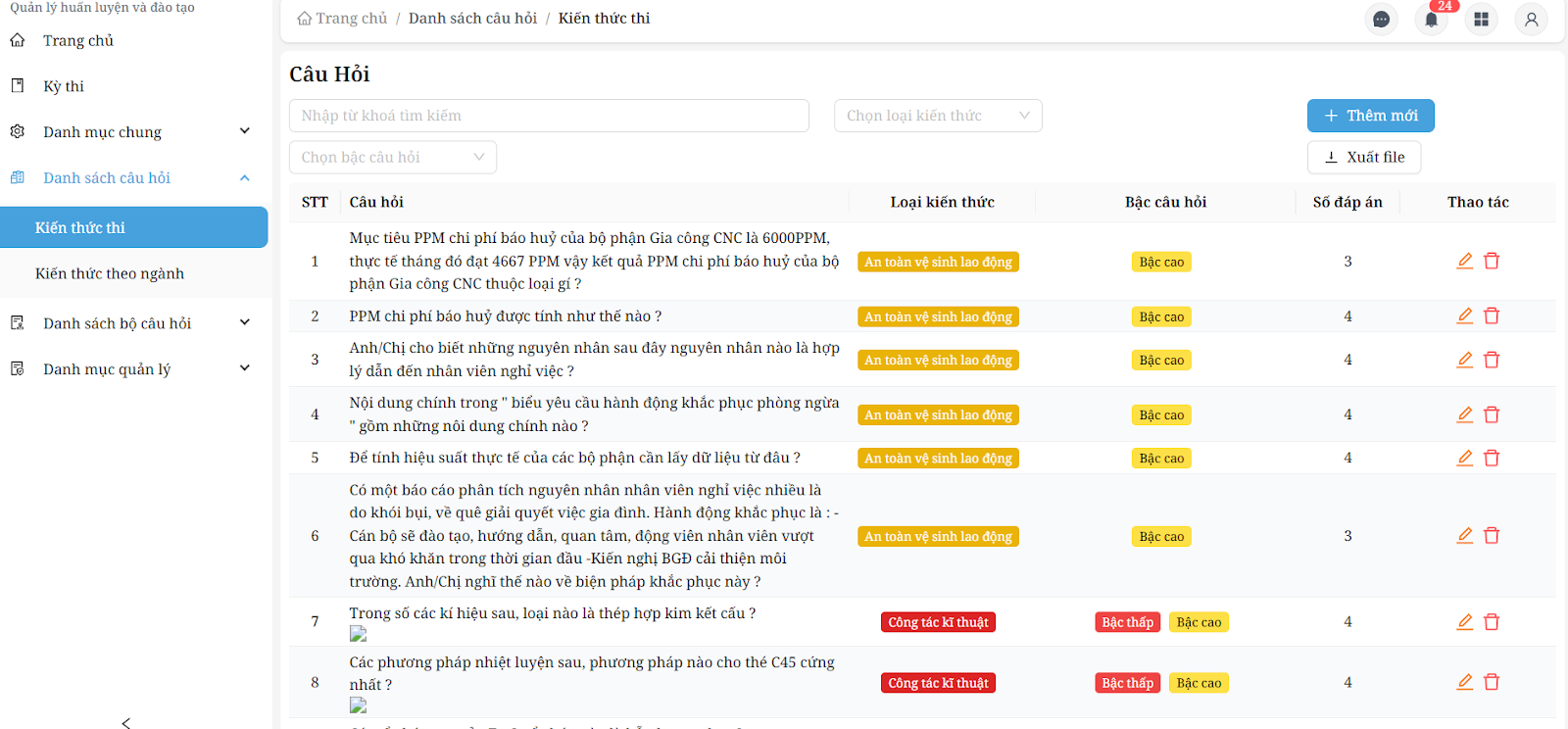
Task: Open 'Chọn loại kiến thức' dropdown
Action: pos(937,116)
